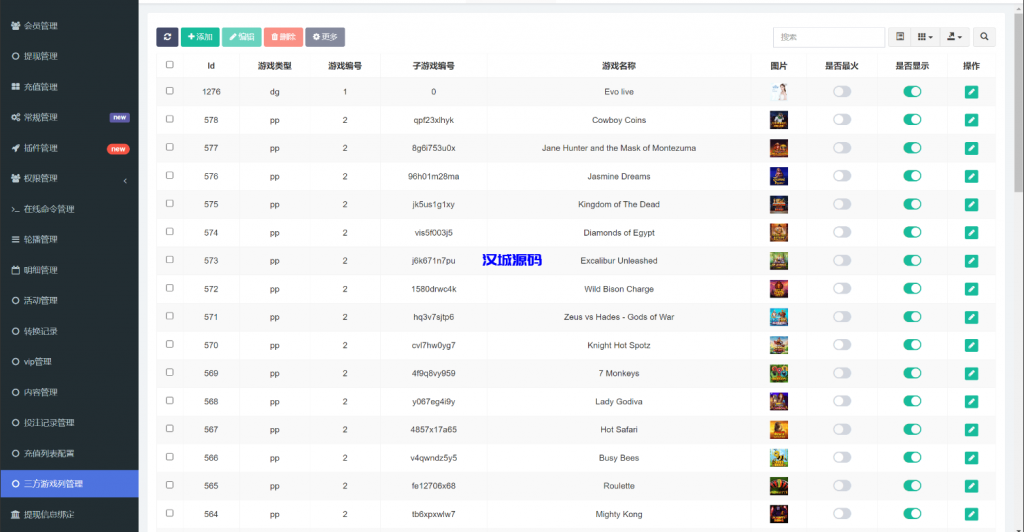Screen dimensions: 1024x532
Task: Open the export data dropdown
Action: [x=955, y=37]
